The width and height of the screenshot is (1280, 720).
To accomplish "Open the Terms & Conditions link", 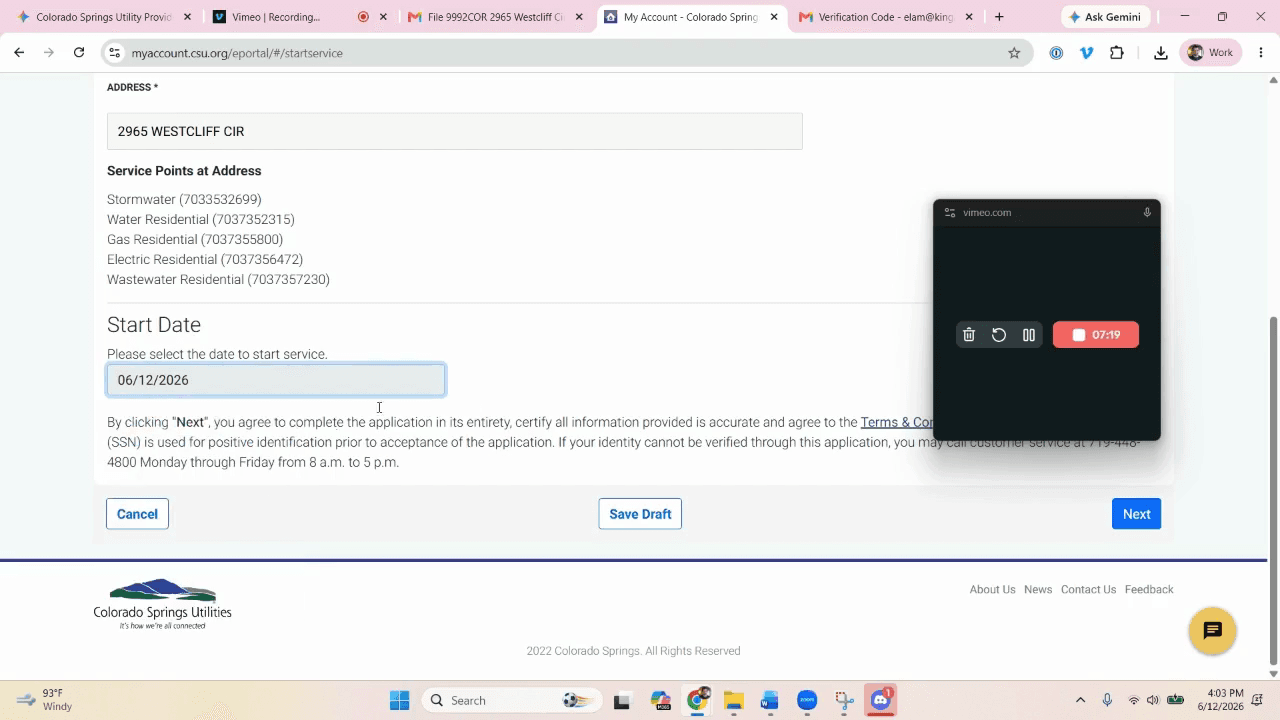I will [x=897, y=422].
